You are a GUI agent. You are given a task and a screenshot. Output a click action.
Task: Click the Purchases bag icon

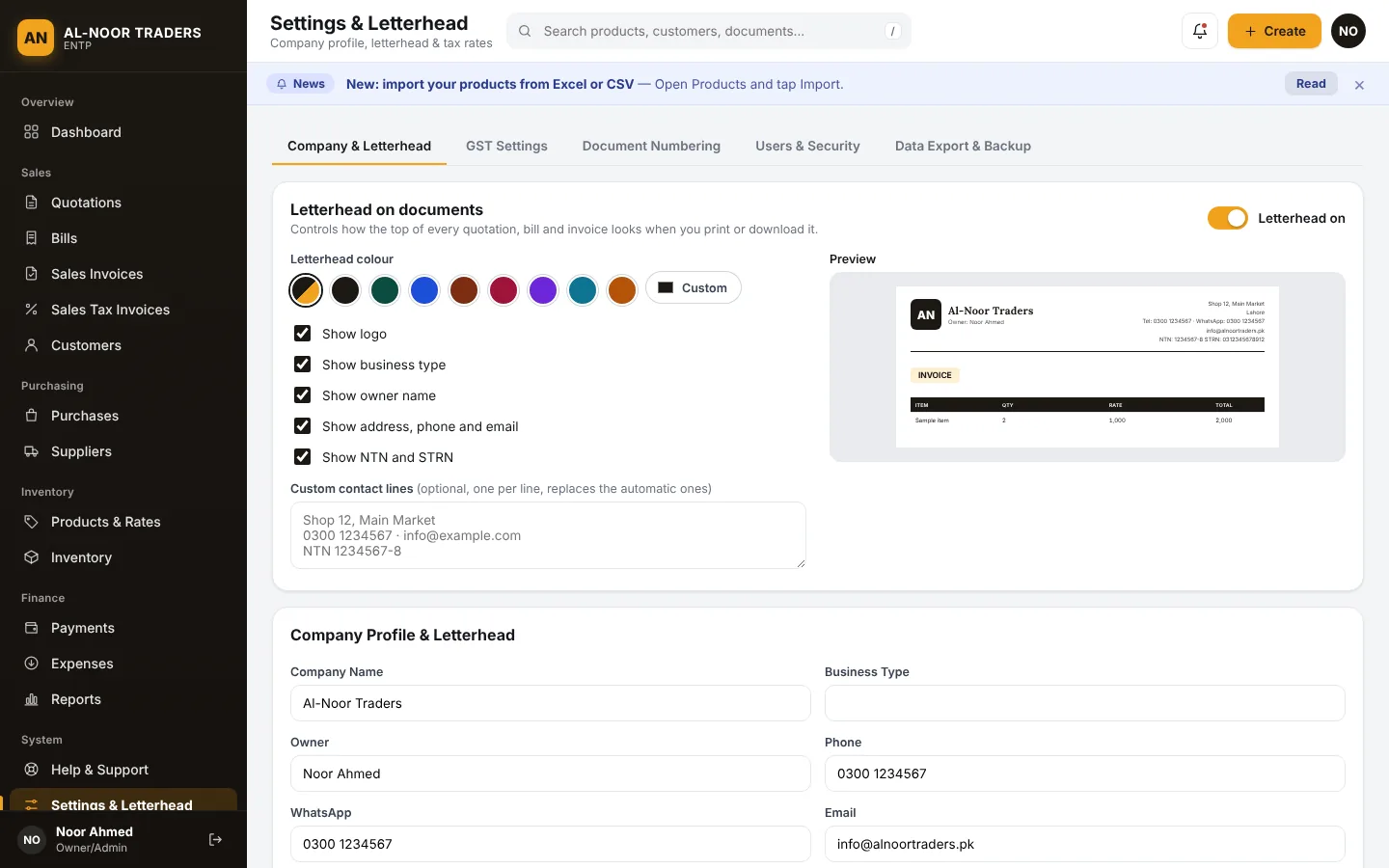pyautogui.click(x=31, y=416)
